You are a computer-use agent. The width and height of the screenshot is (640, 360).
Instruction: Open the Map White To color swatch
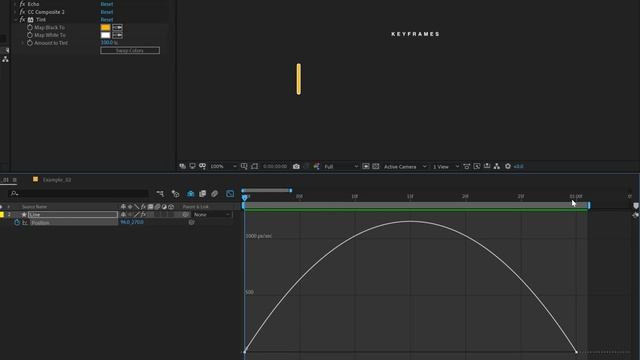pyautogui.click(x=105, y=35)
